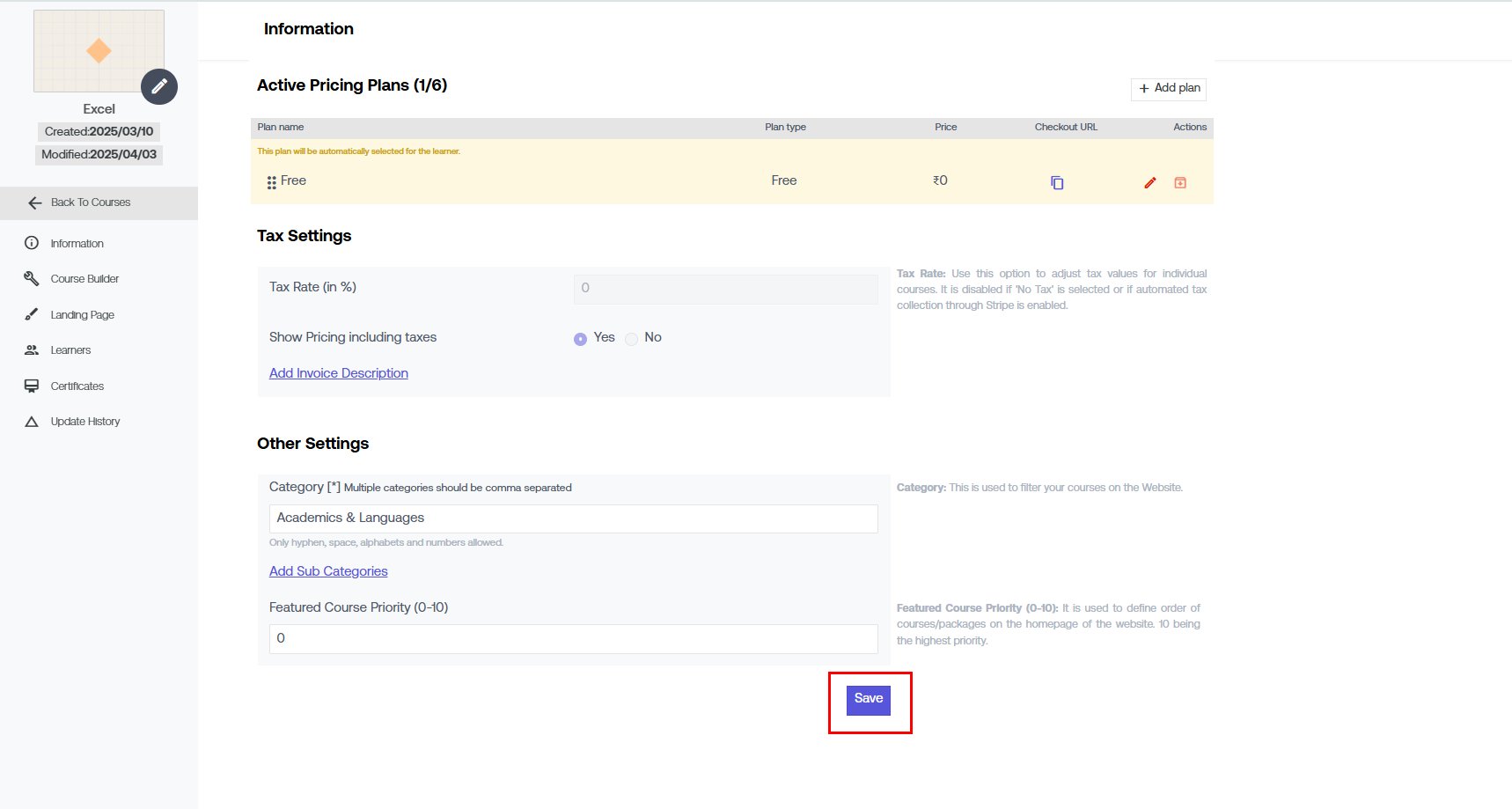Viewport: 1512px width, 809px height.
Task: Click the Add plan button
Action: click(1168, 88)
